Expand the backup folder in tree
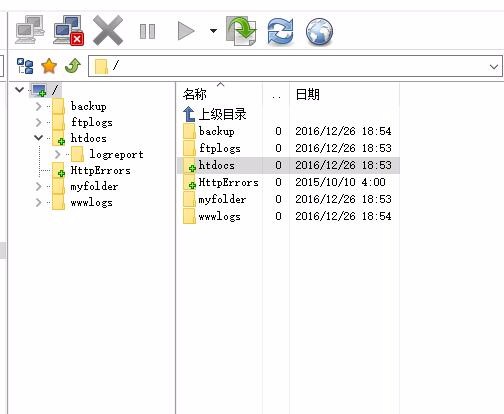The width and height of the screenshot is (504, 414). click(x=38, y=106)
